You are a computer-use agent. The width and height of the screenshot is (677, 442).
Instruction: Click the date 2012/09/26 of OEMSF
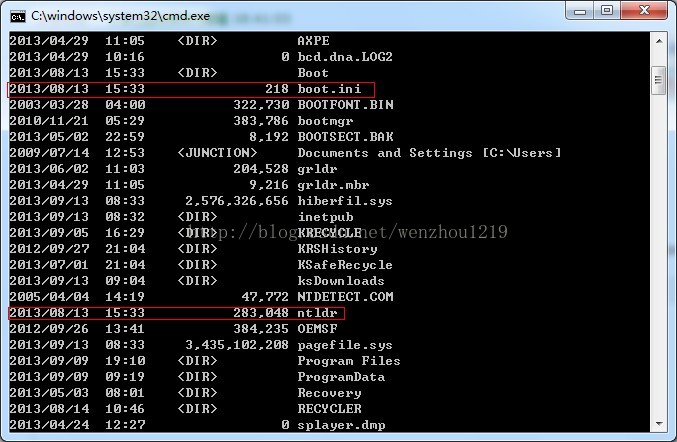[49, 328]
